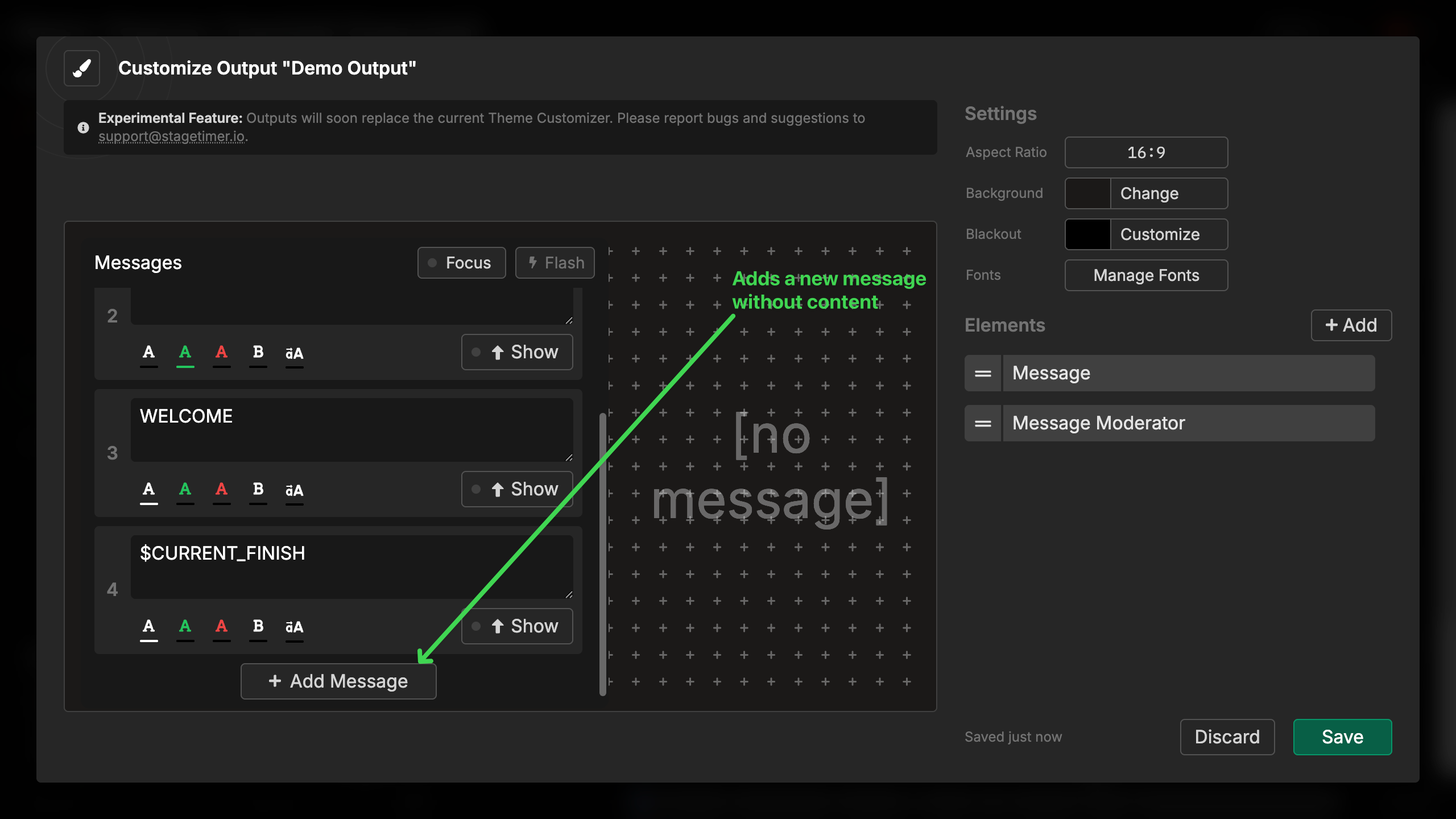Open Manage Fonts settings
This screenshot has width=1456, height=819.
[x=1146, y=275]
